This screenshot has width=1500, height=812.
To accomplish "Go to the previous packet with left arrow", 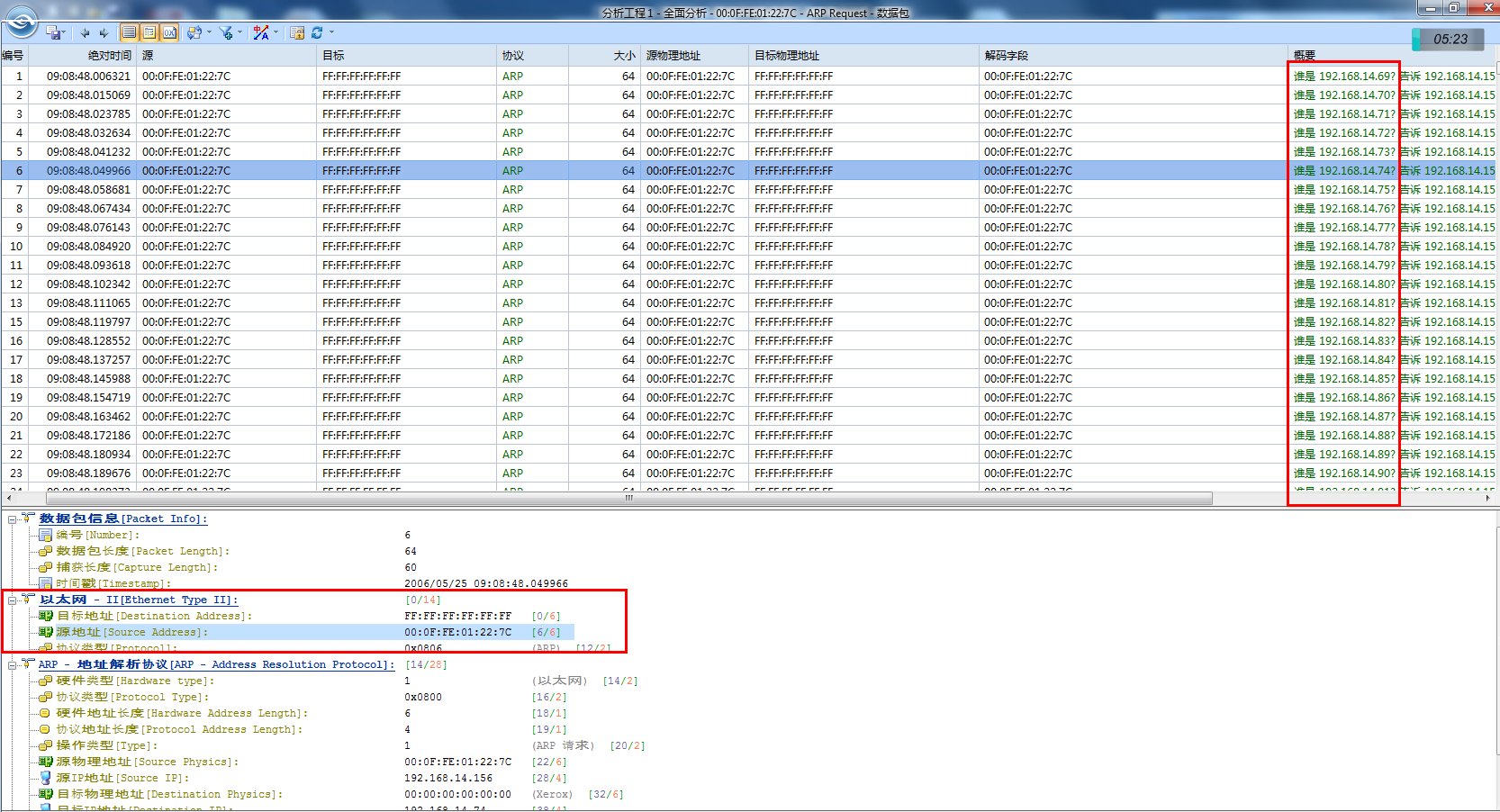I will [x=85, y=33].
